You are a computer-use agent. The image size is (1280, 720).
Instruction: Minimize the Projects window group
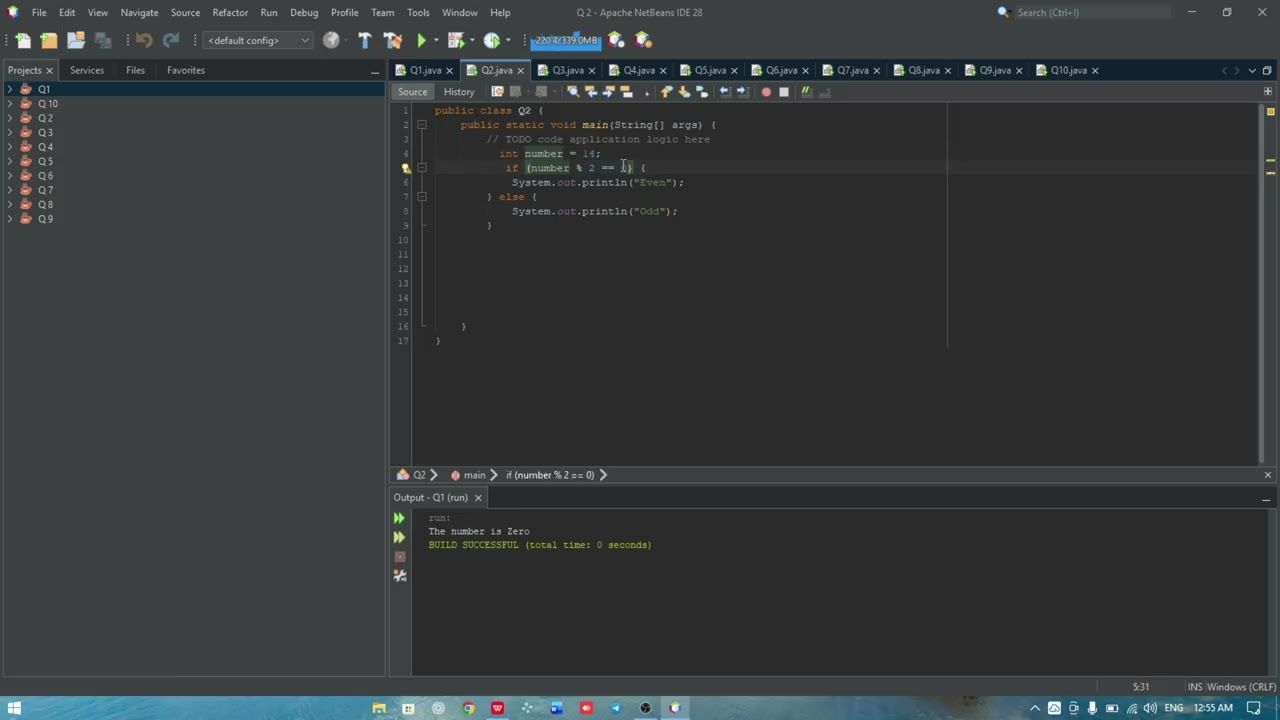pos(375,71)
